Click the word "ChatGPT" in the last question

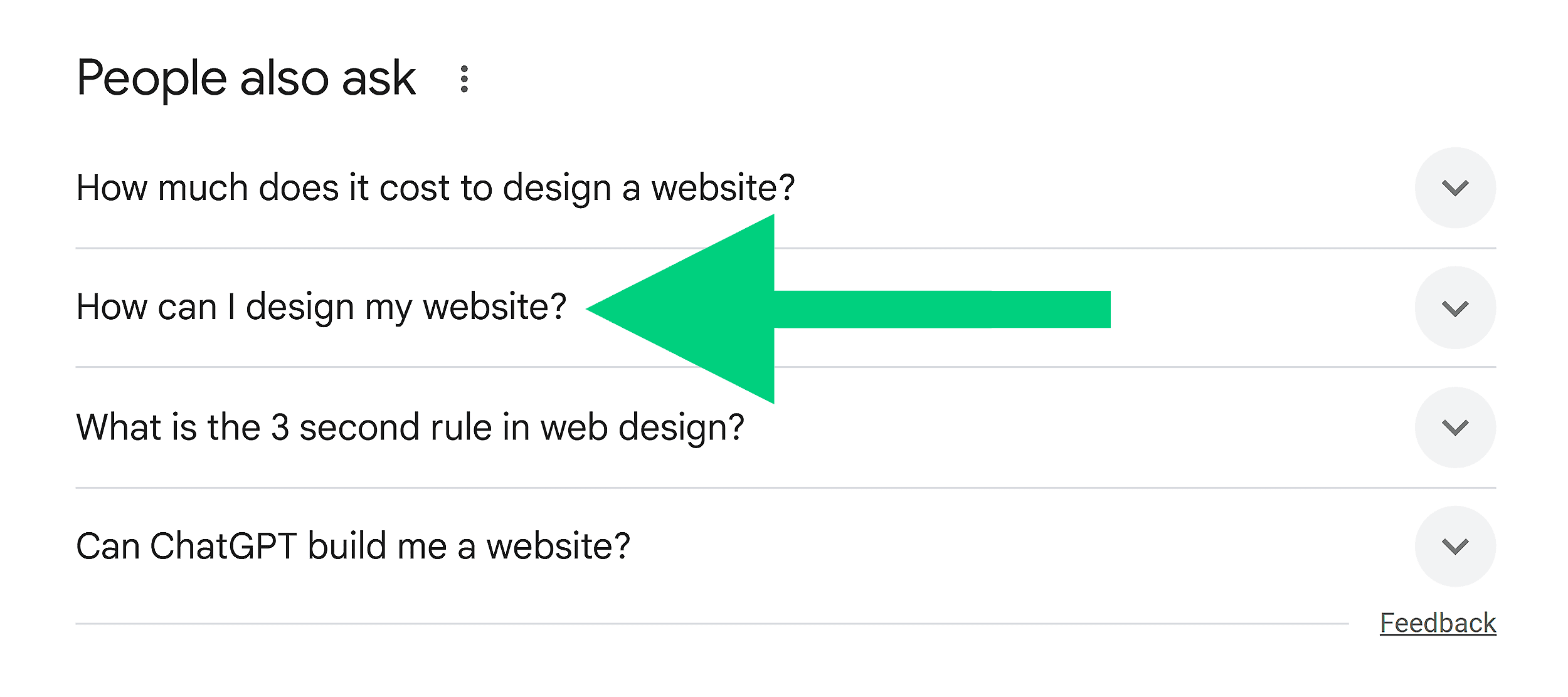point(223,546)
